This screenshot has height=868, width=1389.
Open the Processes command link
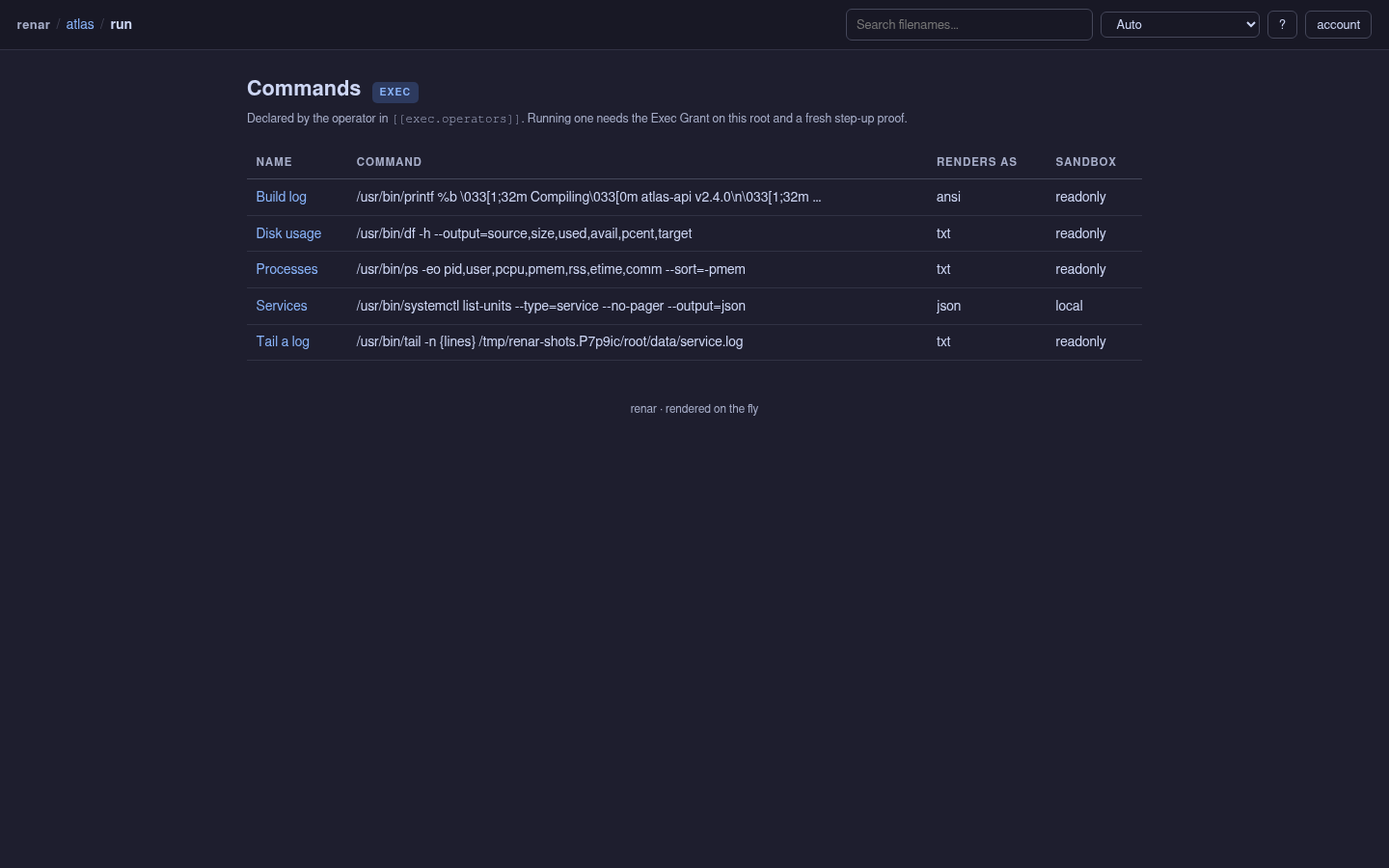[x=286, y=269]
